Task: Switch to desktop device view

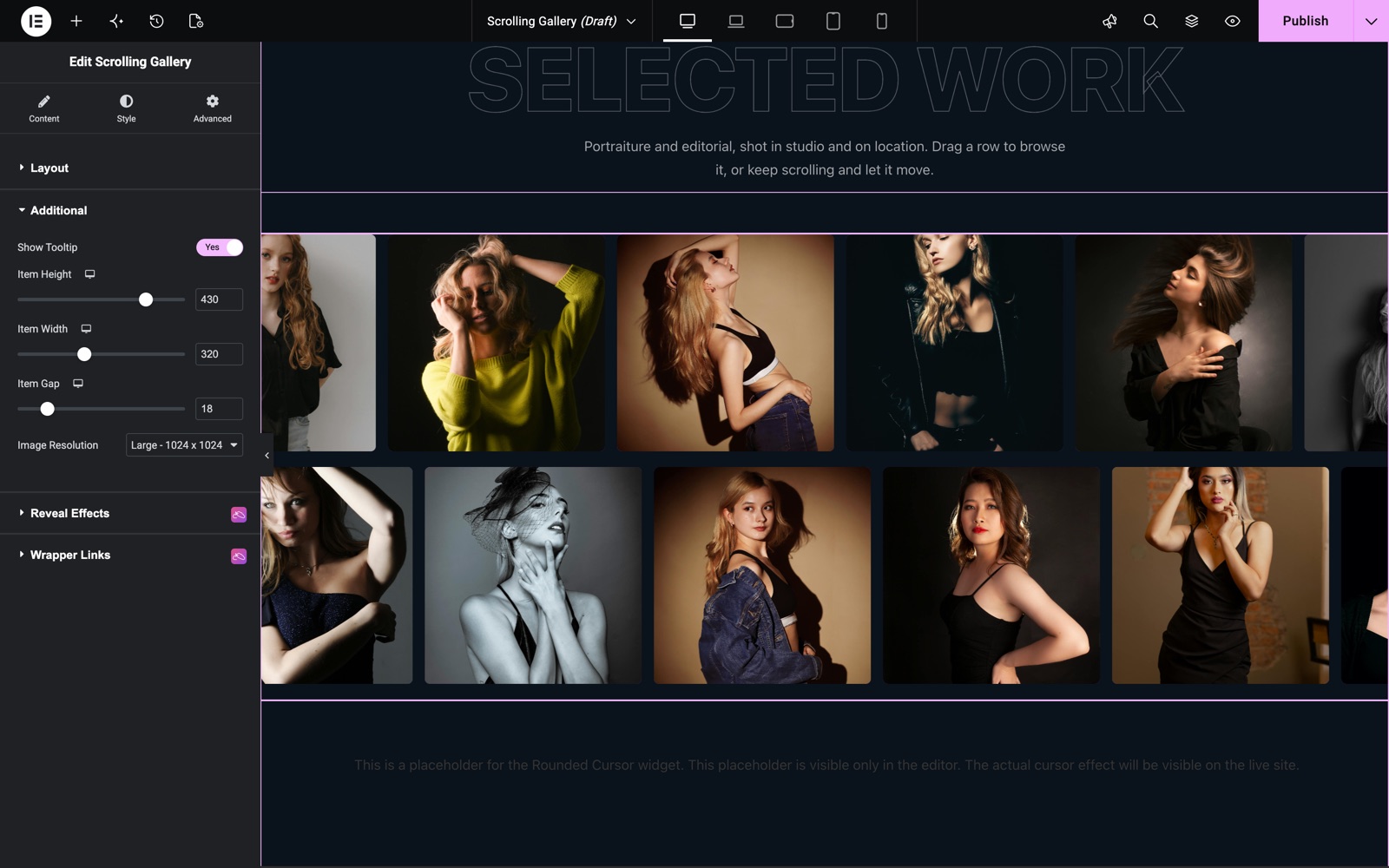Action: click(688, 21)
